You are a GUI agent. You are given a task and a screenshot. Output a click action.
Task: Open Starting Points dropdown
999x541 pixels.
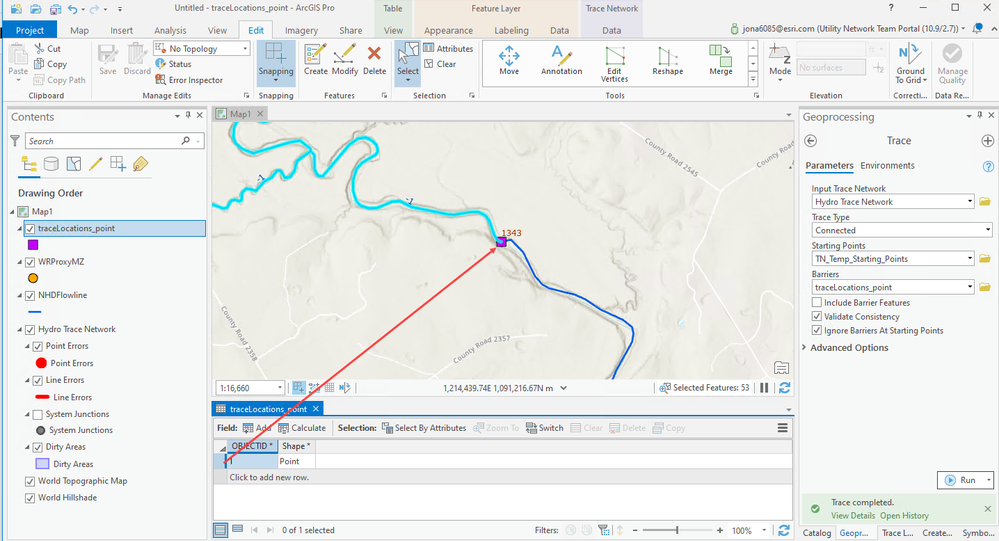click(970, 259)
